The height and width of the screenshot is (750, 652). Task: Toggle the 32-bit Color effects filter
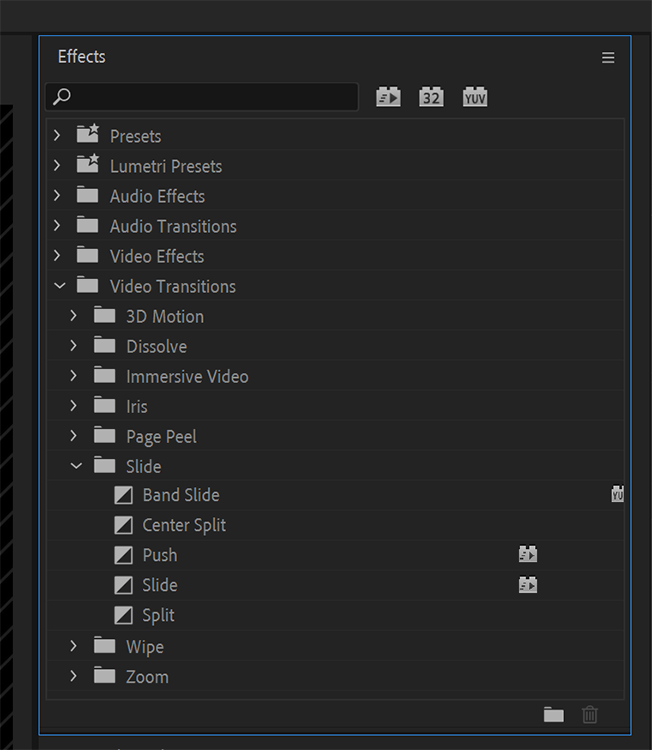click(x=431, y=97)
